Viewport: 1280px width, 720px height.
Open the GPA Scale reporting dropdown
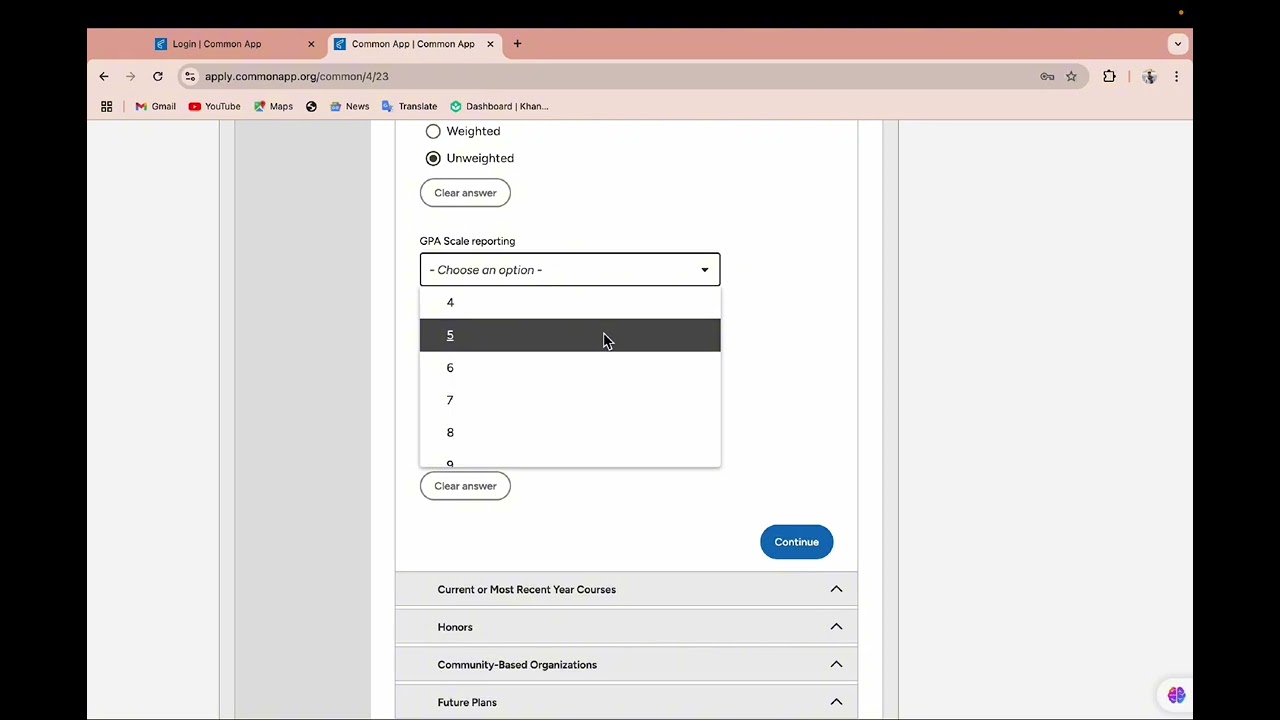[570, 270]
